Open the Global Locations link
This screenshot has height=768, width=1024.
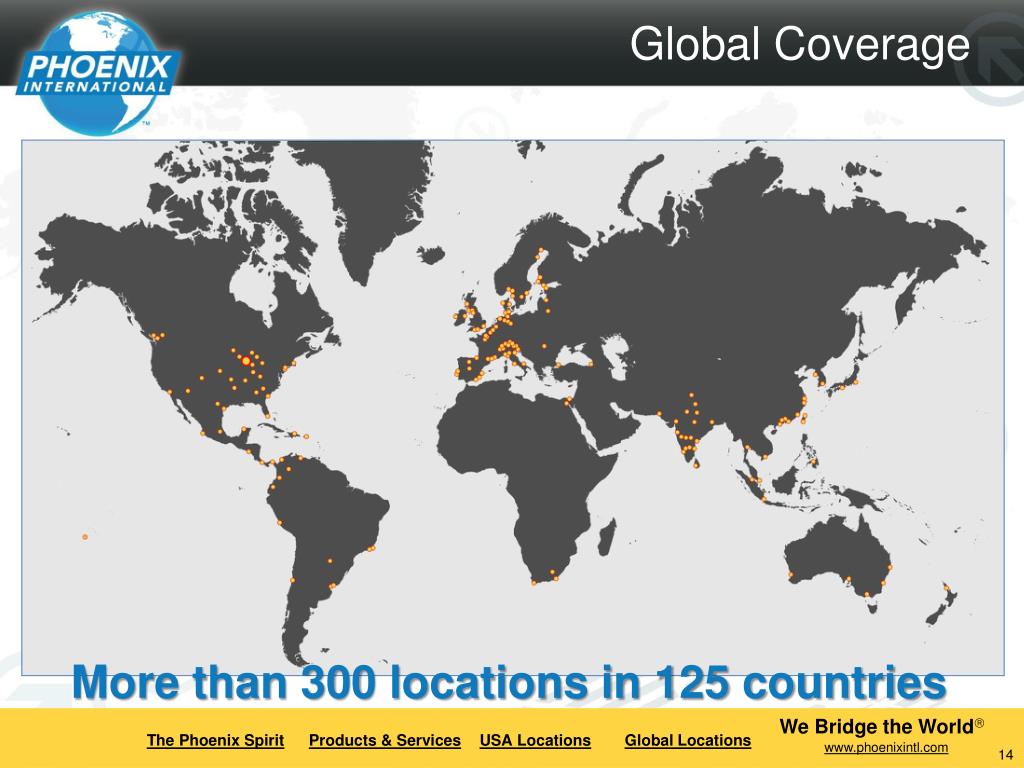[688, 740]
